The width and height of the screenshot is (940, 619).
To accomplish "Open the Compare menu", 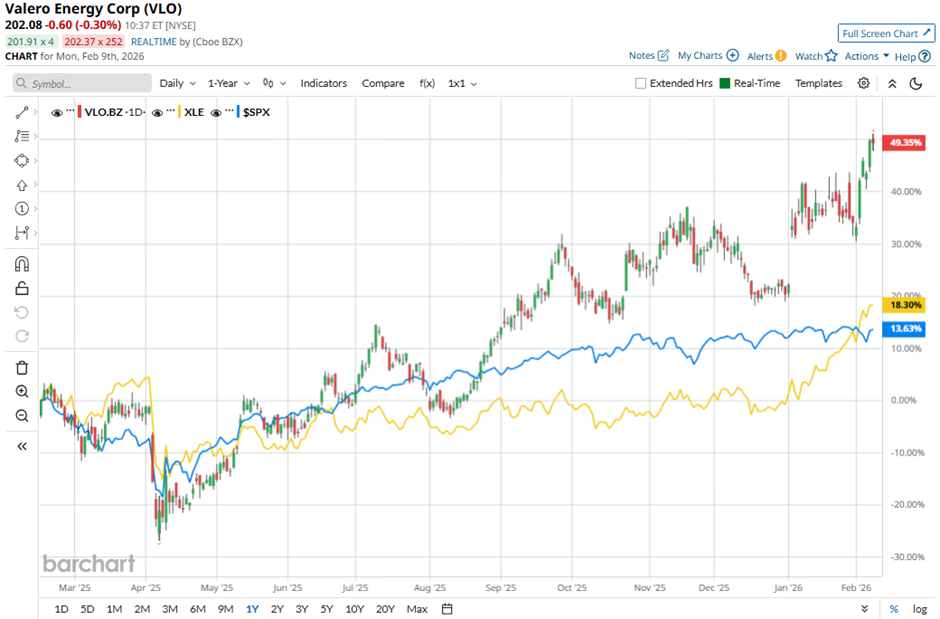I will coord(383,83).
